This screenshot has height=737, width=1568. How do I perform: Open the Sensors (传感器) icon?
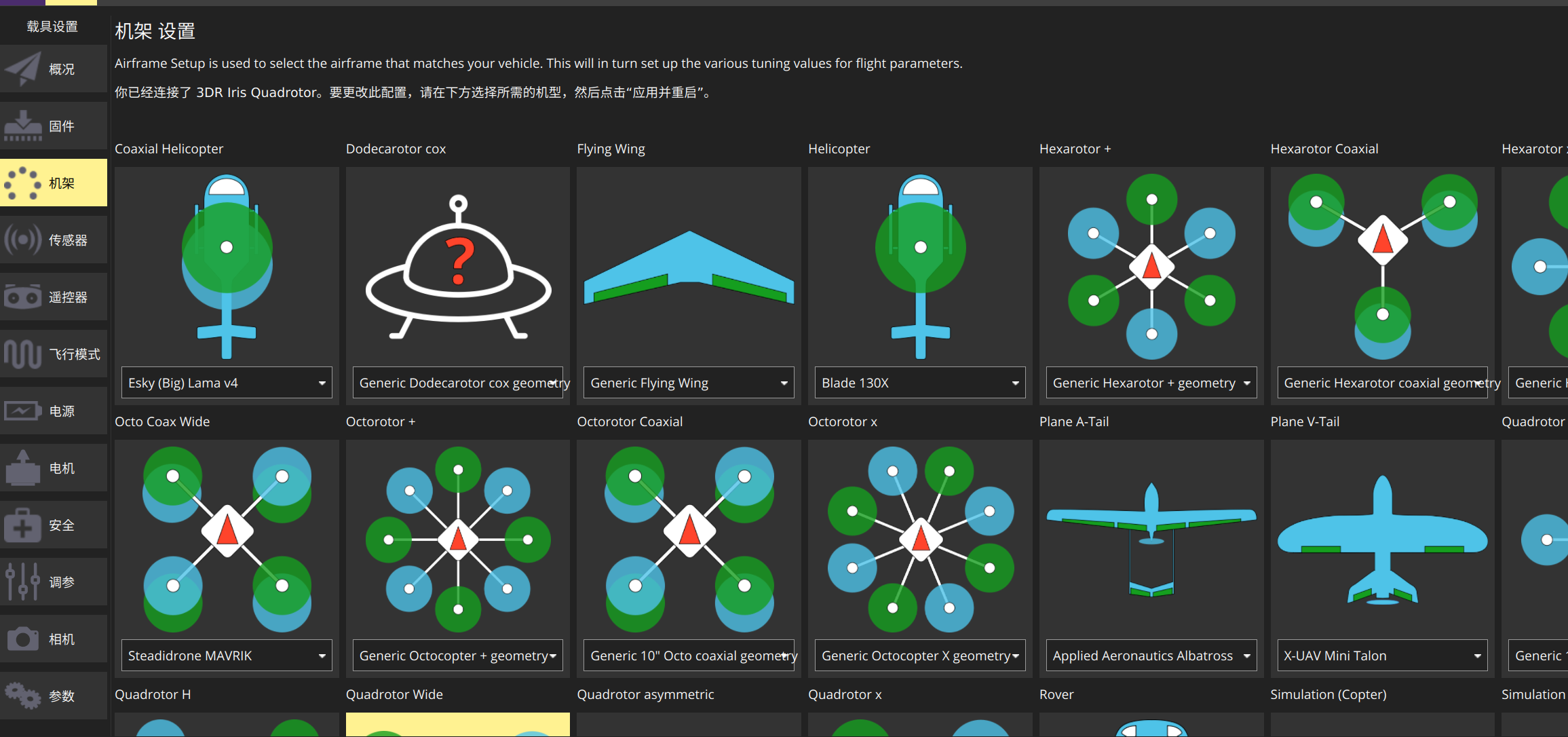click(23, 240)
